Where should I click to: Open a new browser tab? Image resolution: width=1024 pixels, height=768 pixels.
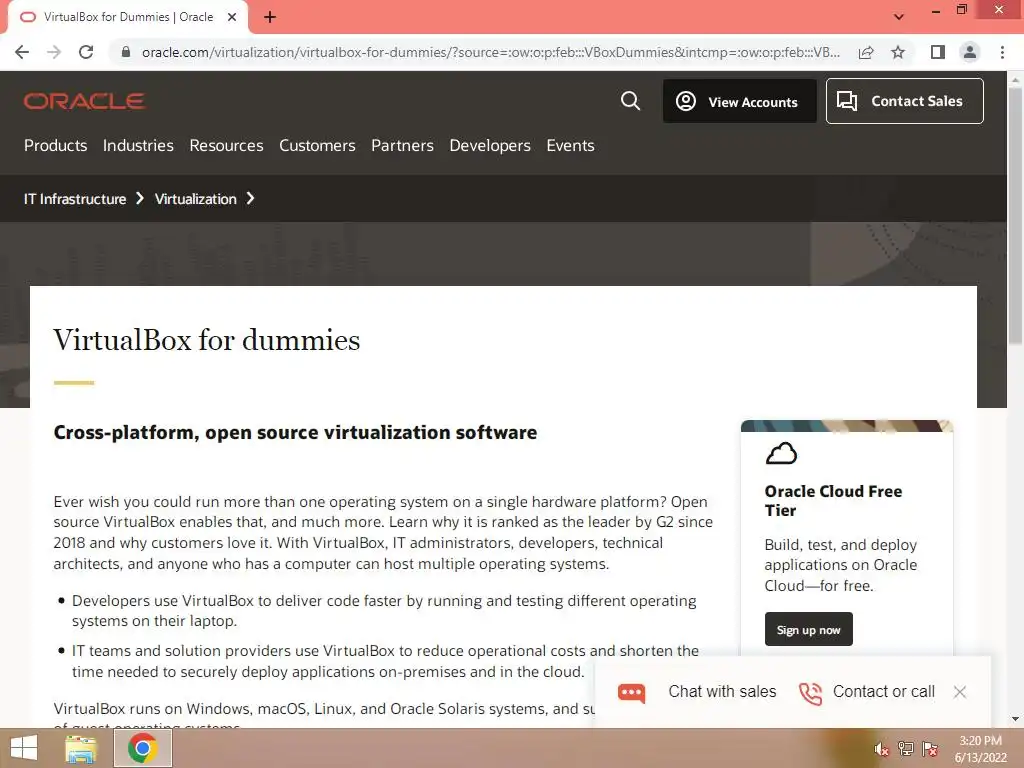(x=270, y=17)
